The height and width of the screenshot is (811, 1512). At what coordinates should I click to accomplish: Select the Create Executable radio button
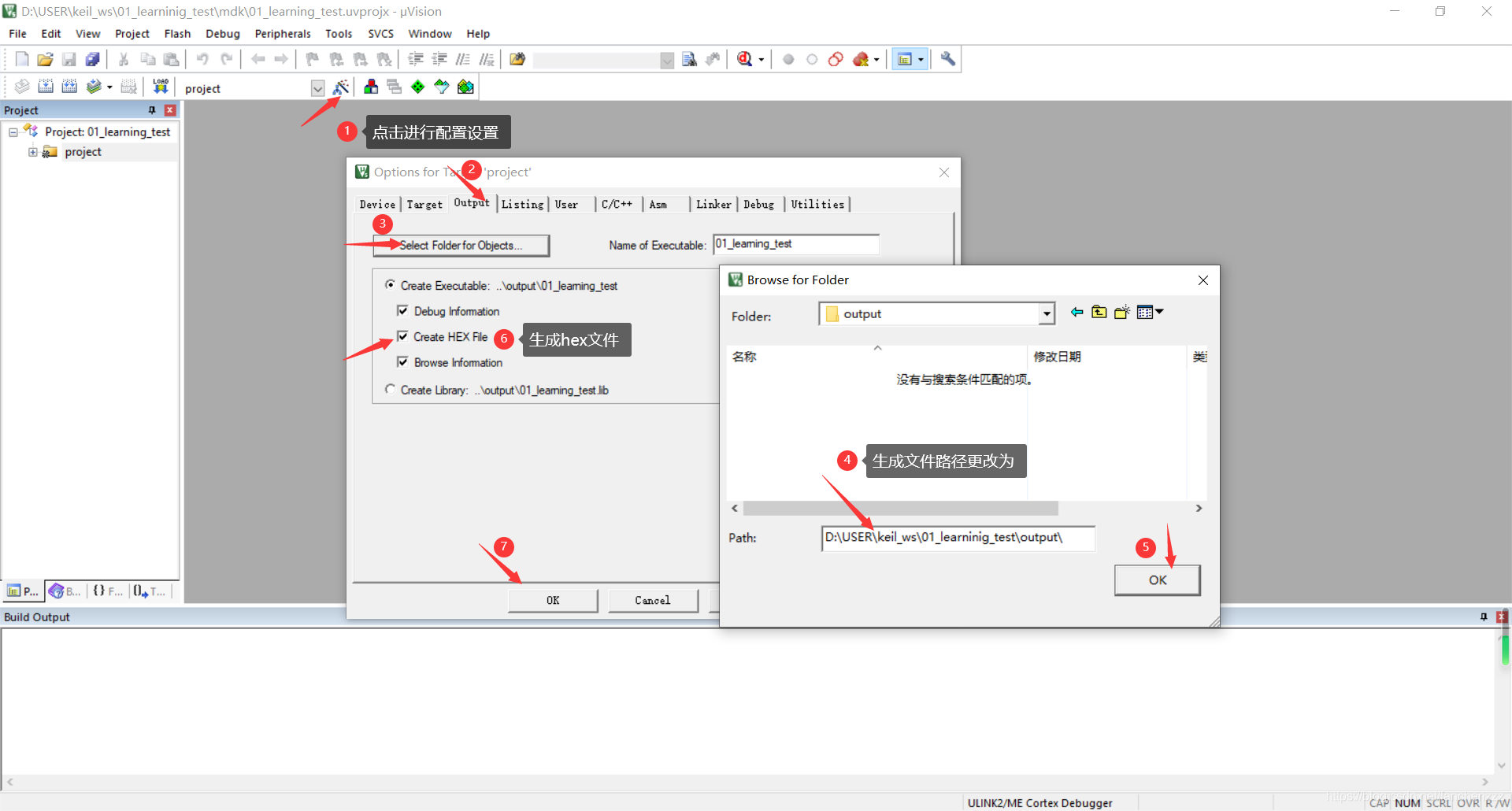click(x=391, y=285)
